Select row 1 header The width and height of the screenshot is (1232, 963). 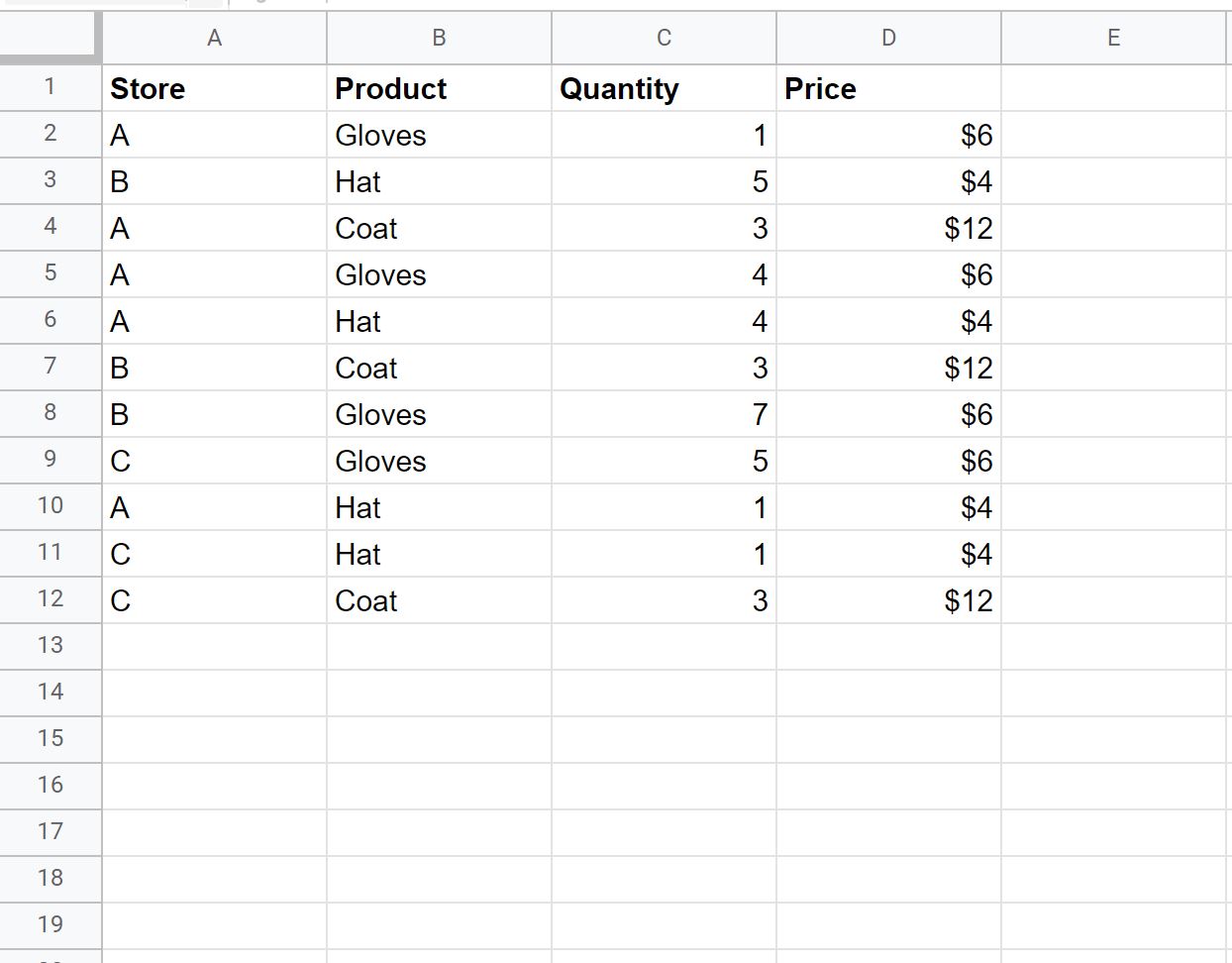pos(51,88)
